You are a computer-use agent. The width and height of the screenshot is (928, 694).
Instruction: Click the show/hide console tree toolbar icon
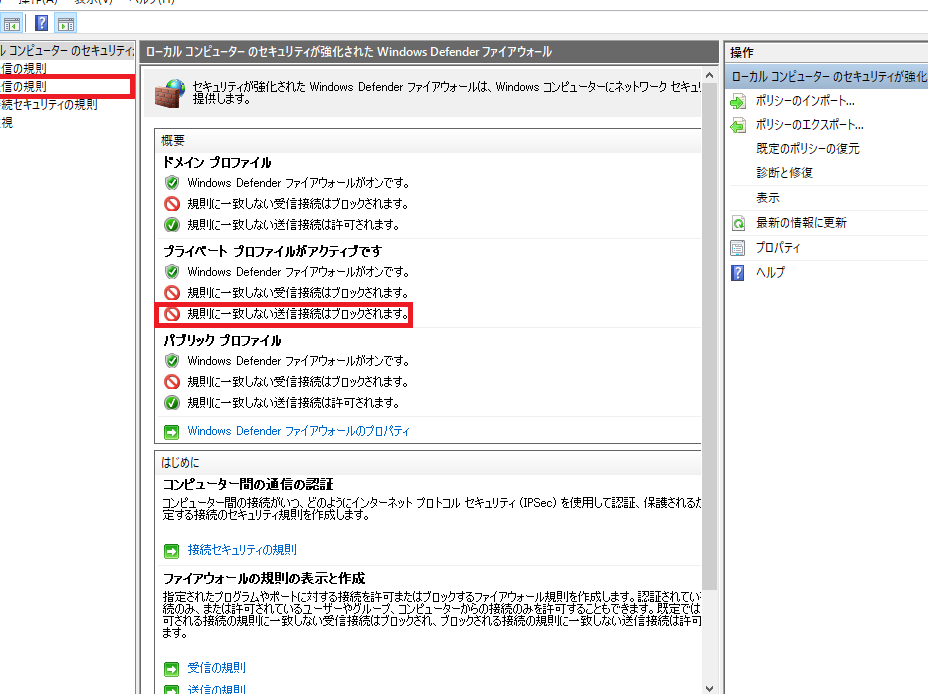(12, 24)
